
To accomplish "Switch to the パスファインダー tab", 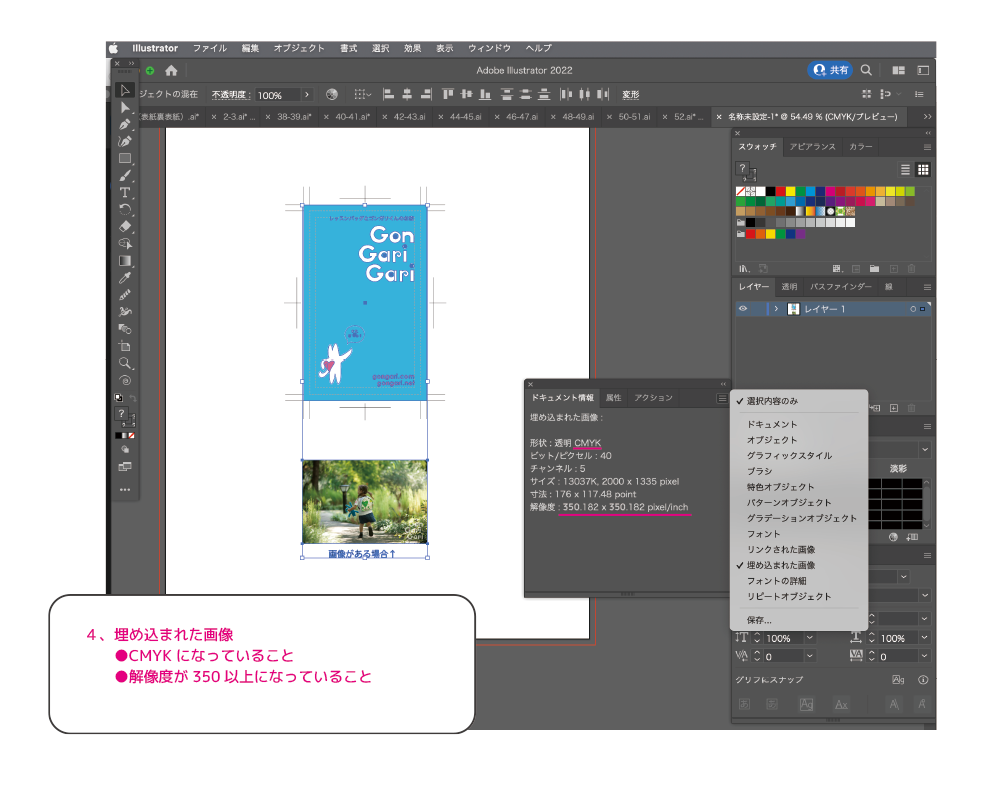I will (x=841, y=287).
